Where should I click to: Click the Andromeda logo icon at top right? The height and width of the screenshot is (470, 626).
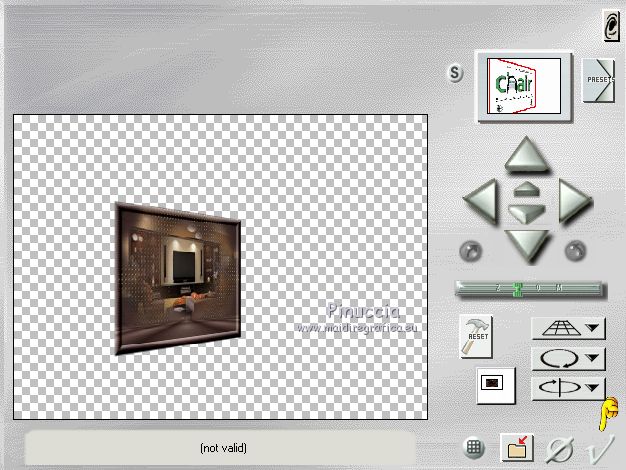point(611,26)
